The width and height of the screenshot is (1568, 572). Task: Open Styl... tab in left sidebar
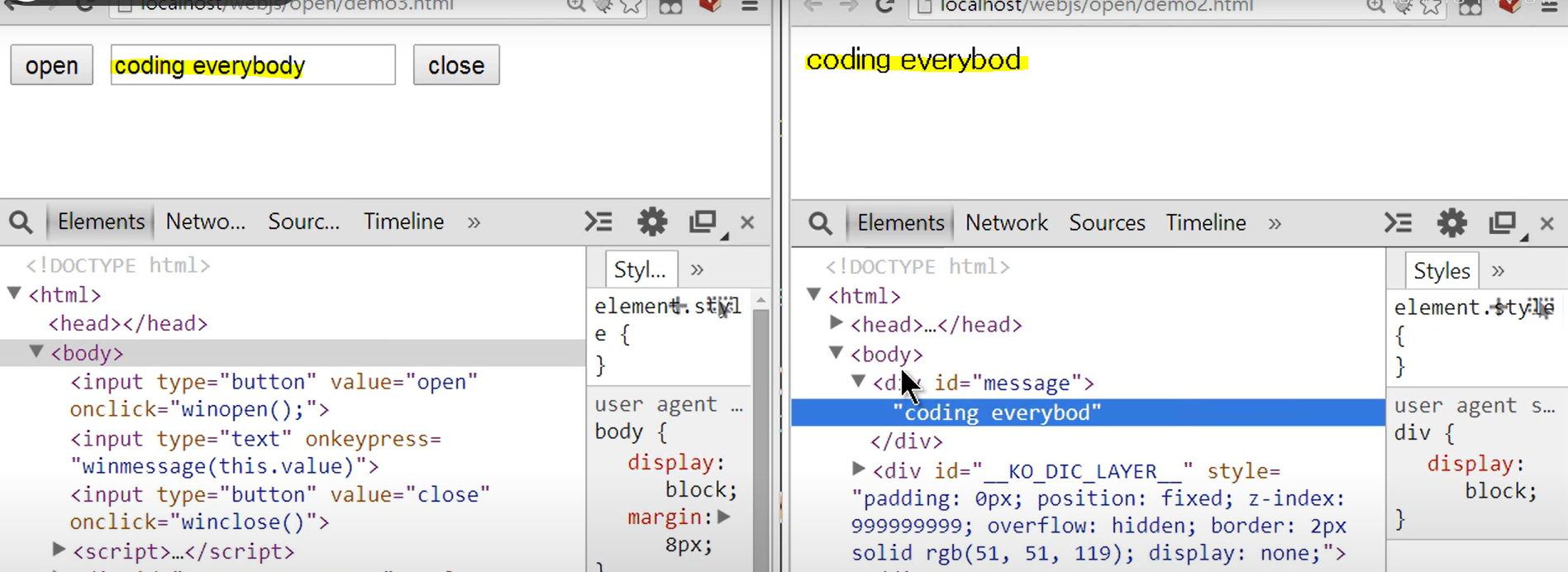[x=641, y=269]
